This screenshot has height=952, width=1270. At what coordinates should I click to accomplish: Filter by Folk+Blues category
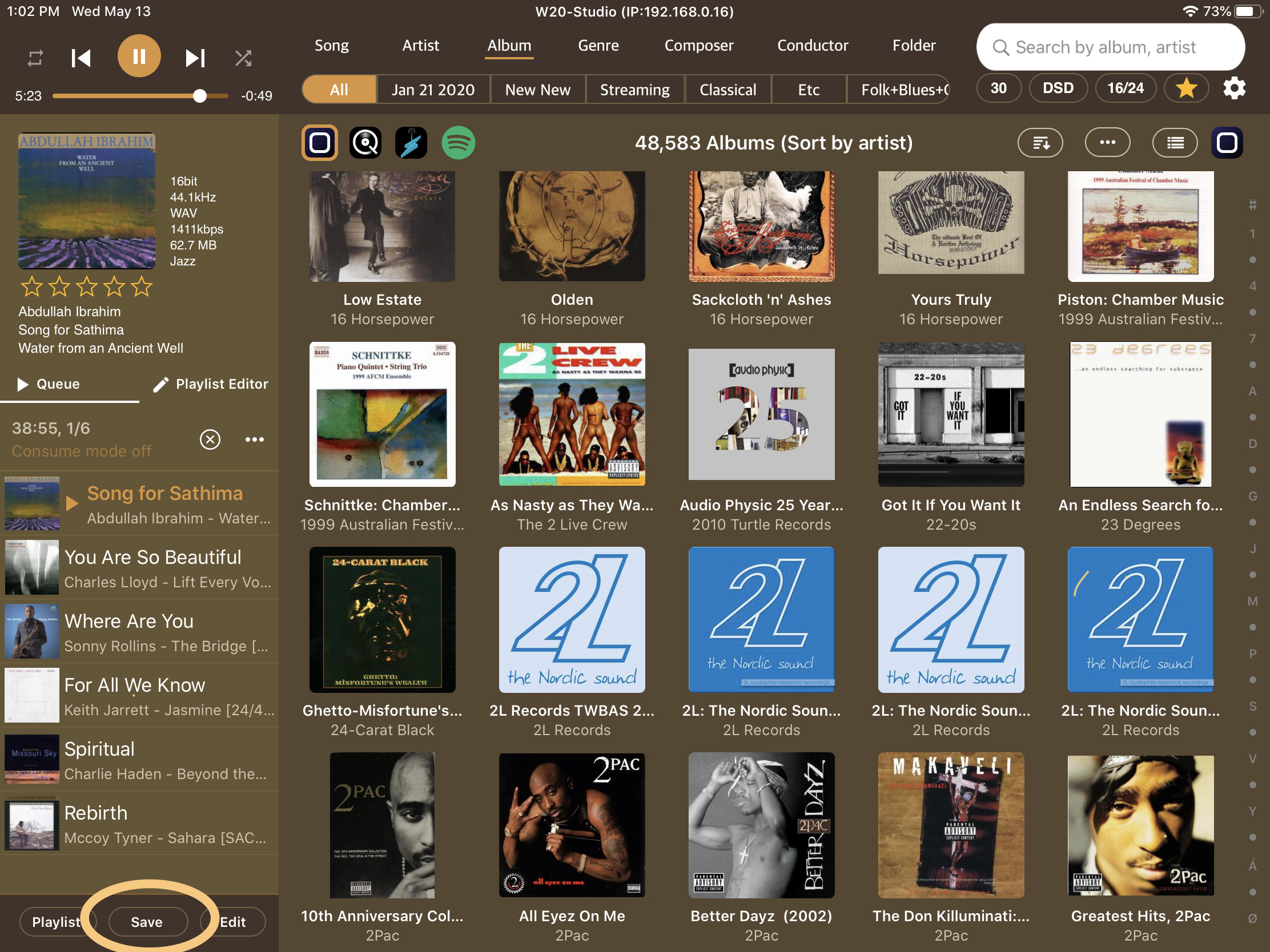[x=898, y=90]
